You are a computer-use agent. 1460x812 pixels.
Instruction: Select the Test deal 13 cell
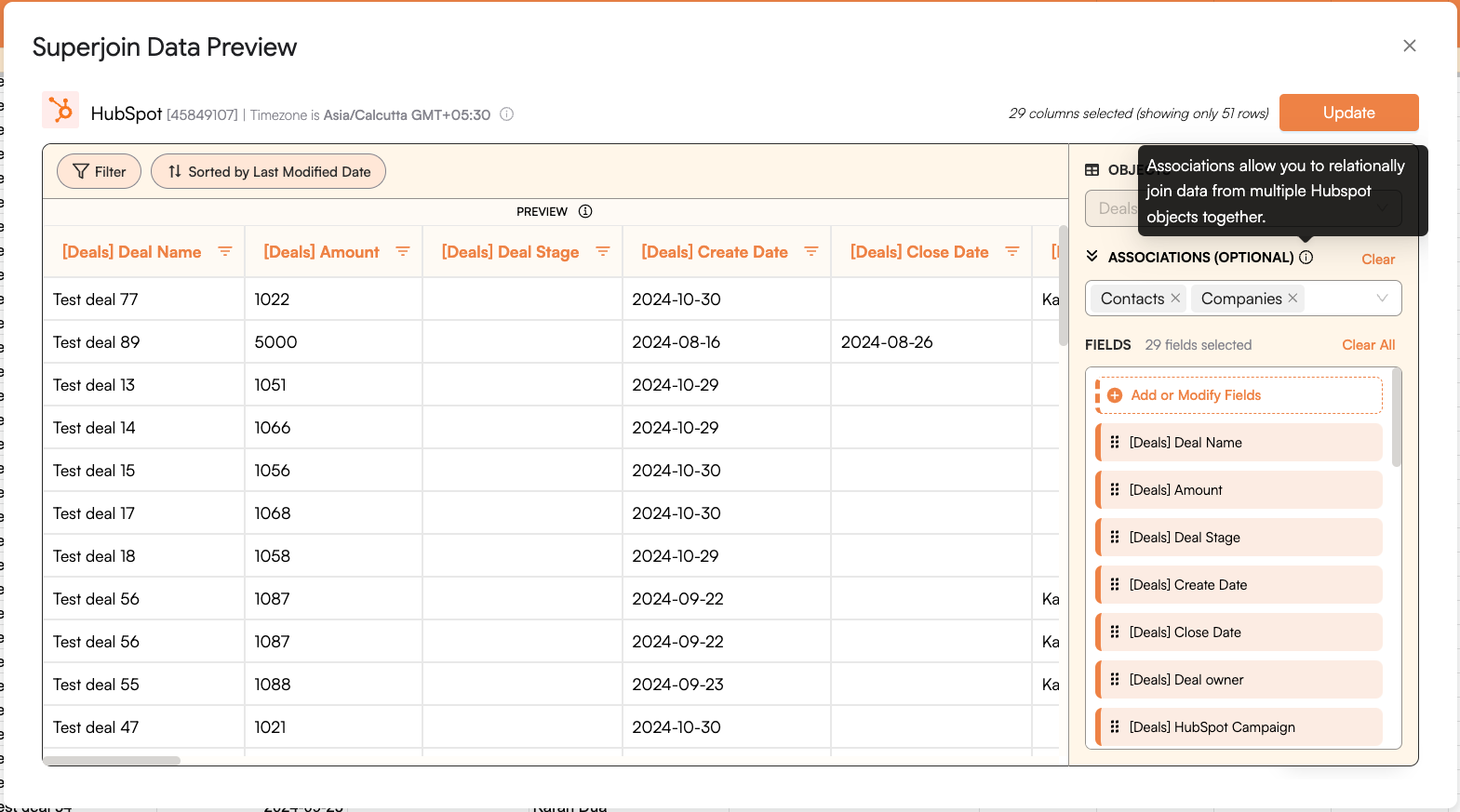pyautogui.click(x=143, y=385)
